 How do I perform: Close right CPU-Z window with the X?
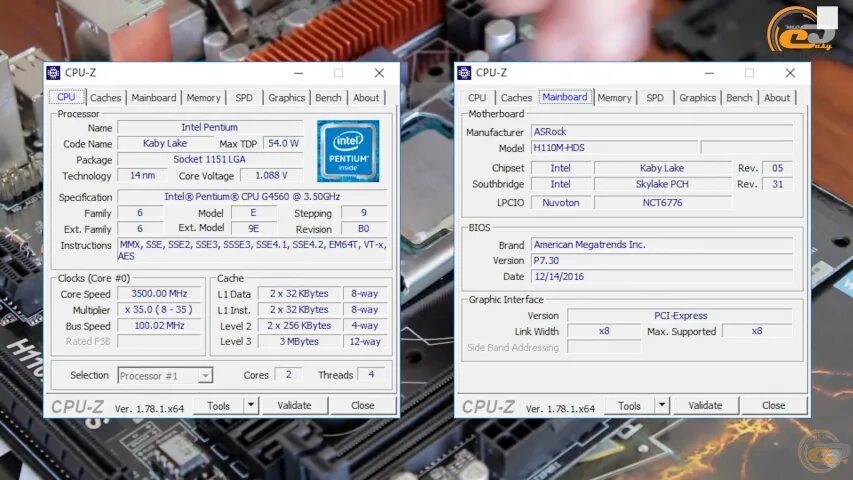click(790, 73)
